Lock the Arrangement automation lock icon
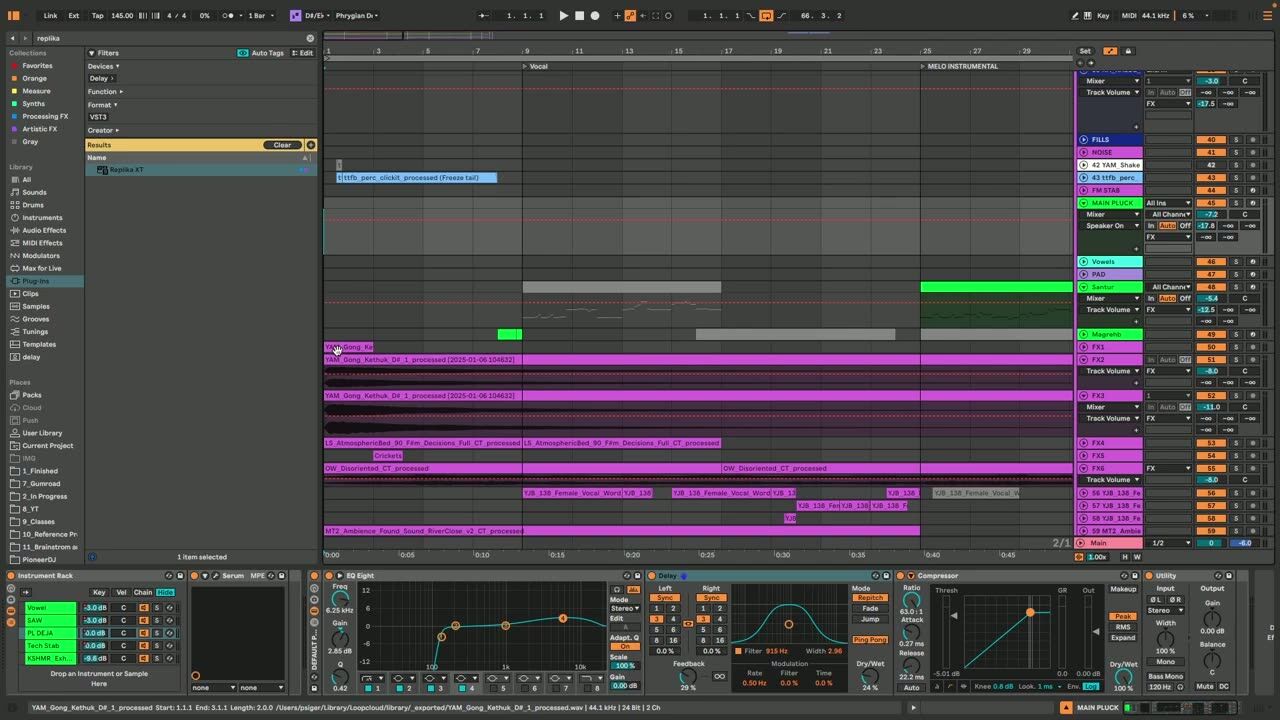 coord(1128,51)
